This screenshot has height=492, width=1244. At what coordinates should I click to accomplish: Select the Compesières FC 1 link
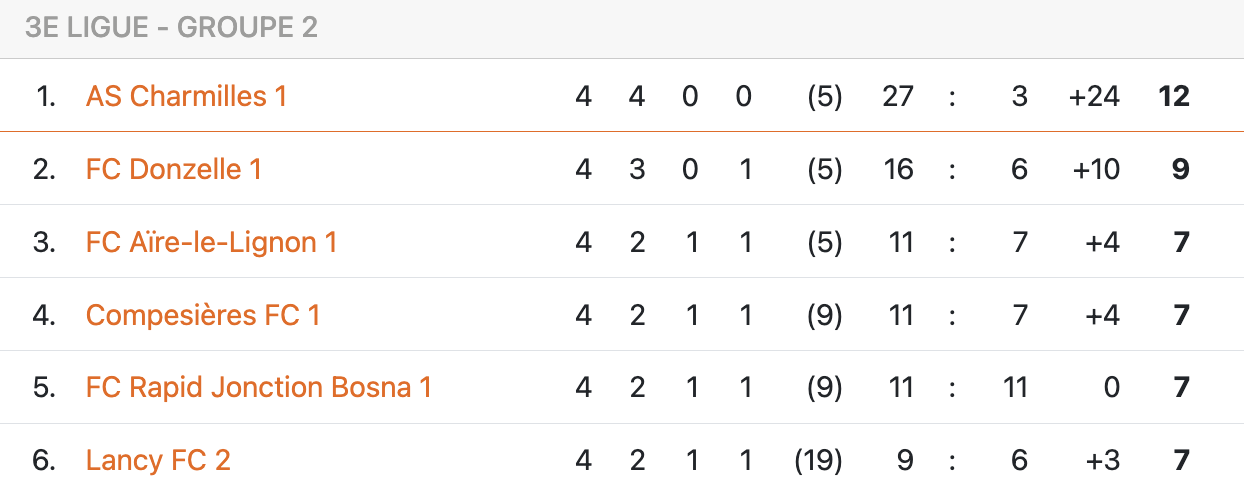(203, 315)
